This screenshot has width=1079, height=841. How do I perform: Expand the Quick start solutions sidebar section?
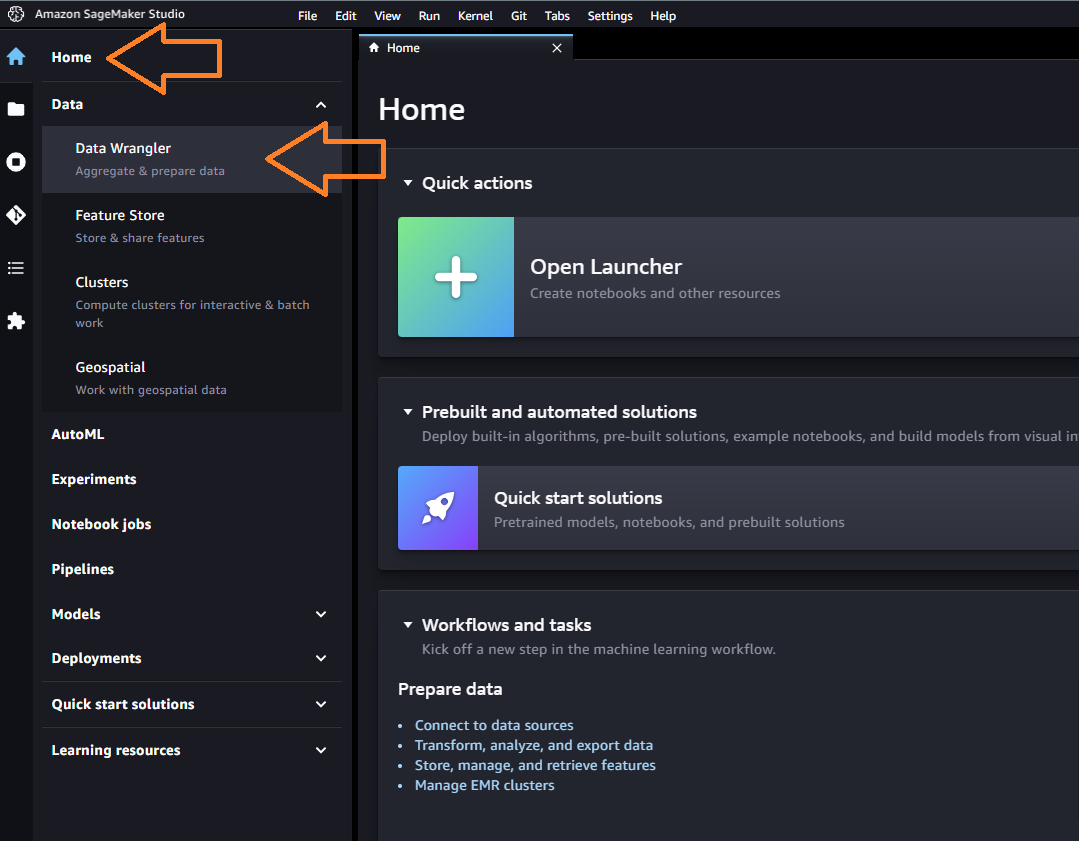pos(321,704)
